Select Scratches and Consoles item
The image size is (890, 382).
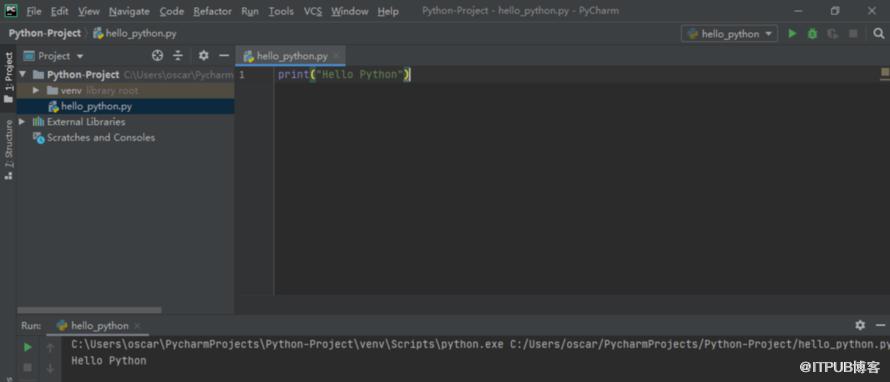tap(100, 137)
